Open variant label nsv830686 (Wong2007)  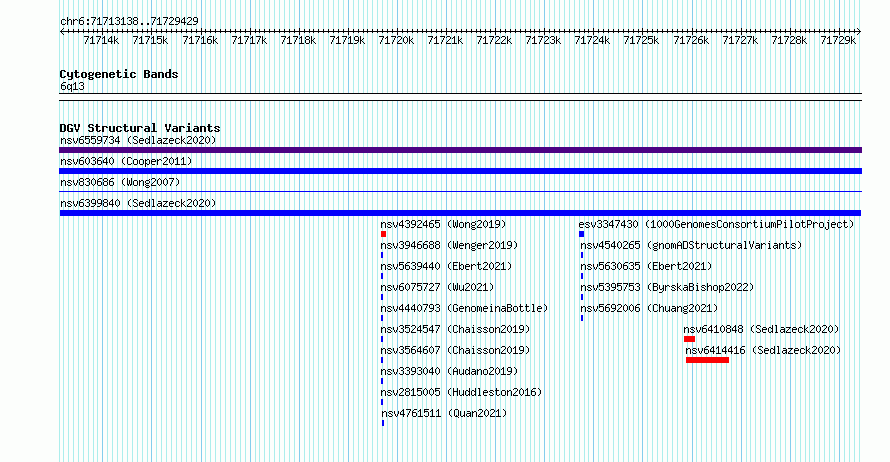coord(120,182)
